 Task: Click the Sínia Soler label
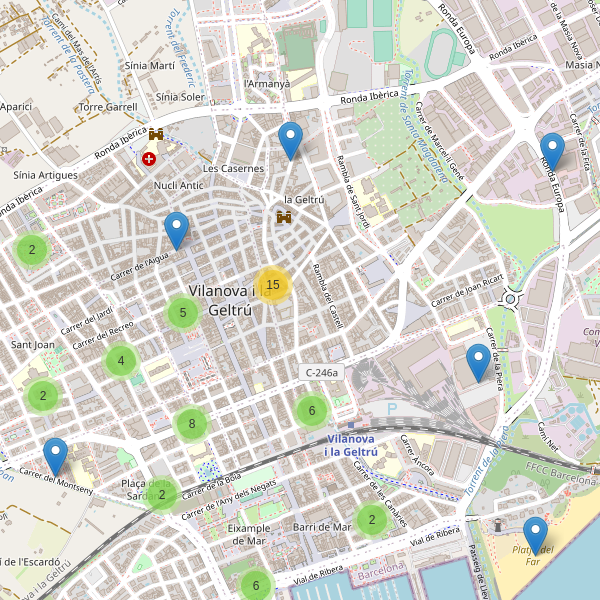click(180, 97)
